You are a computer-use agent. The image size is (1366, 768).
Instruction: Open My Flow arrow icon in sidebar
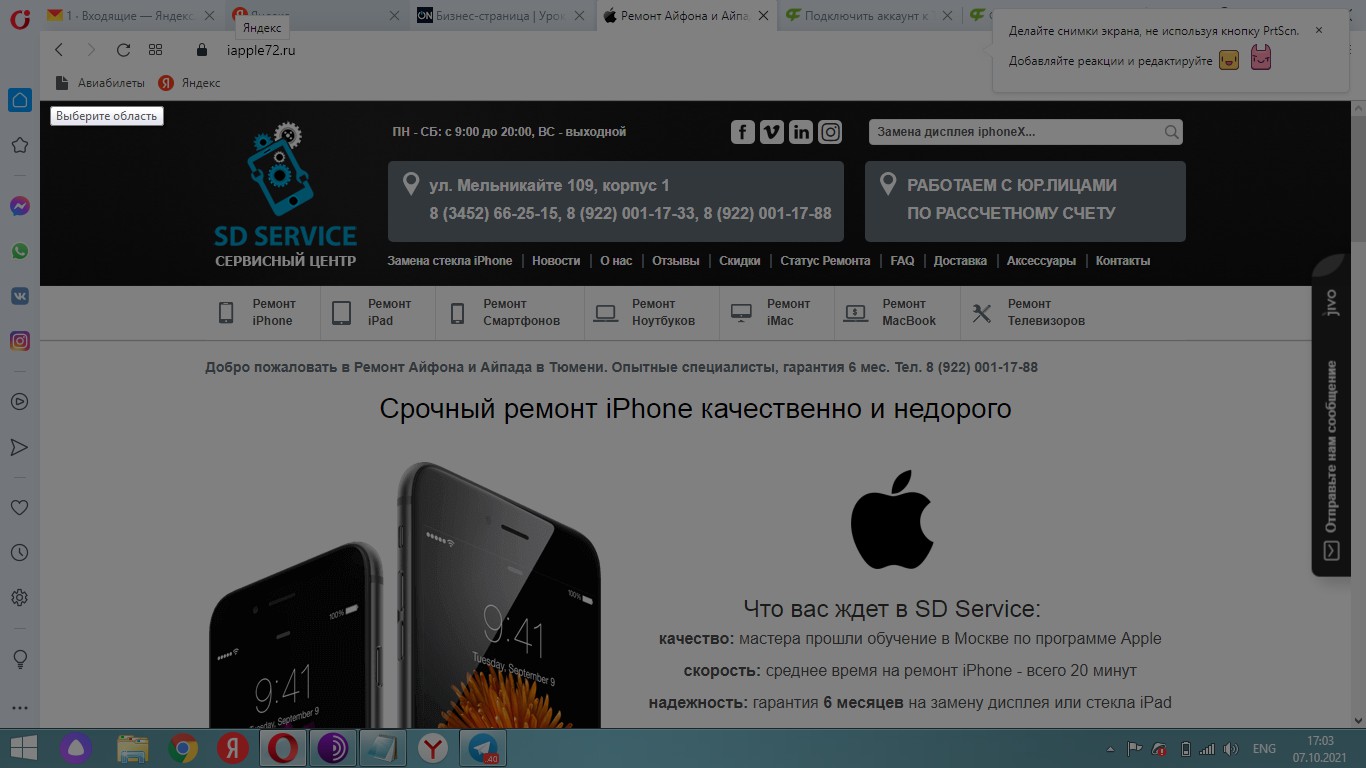19,447
